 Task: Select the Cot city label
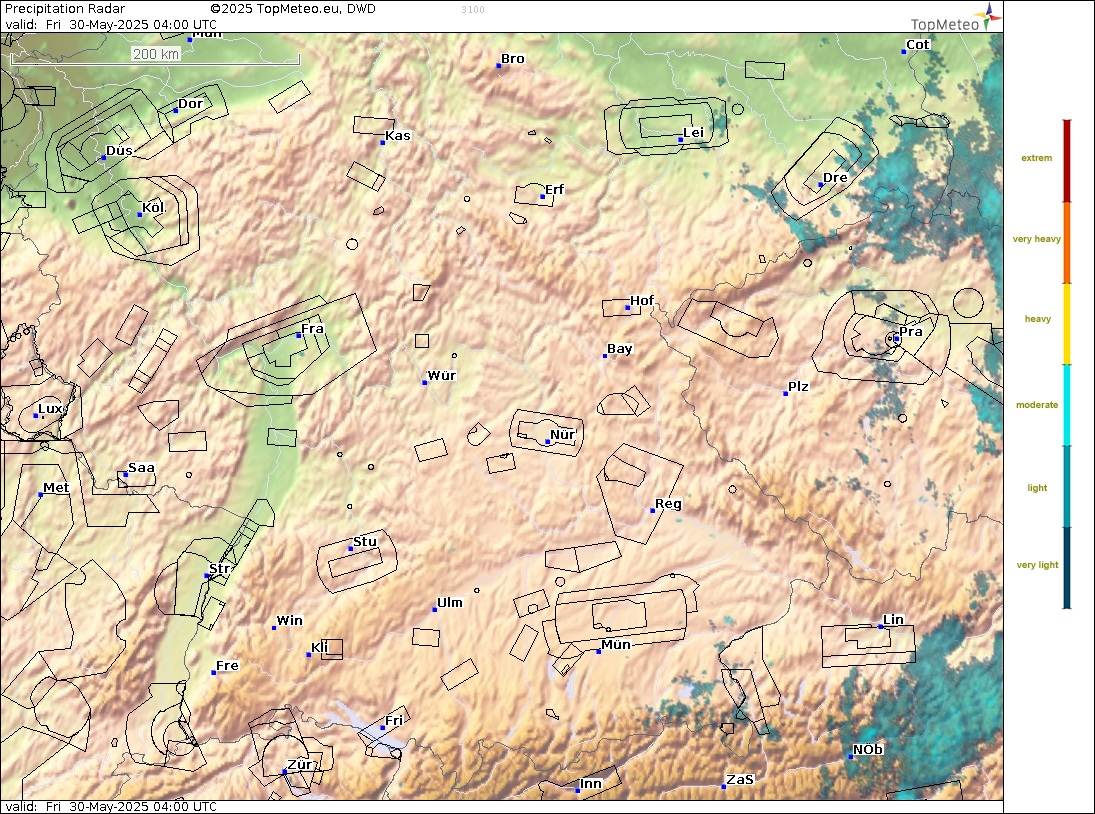click(918, 45)
